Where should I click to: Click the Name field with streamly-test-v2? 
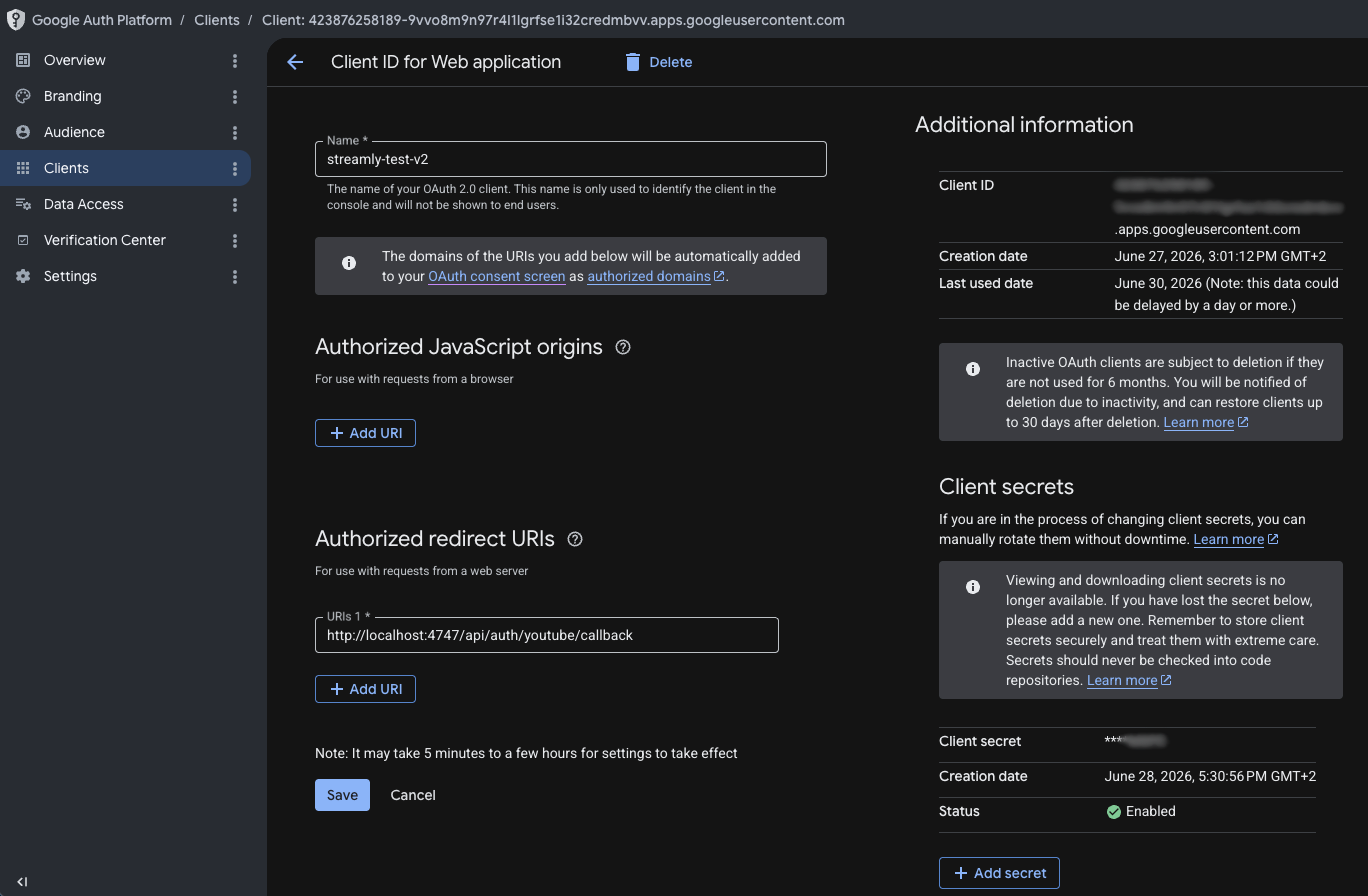coord(571,159)
